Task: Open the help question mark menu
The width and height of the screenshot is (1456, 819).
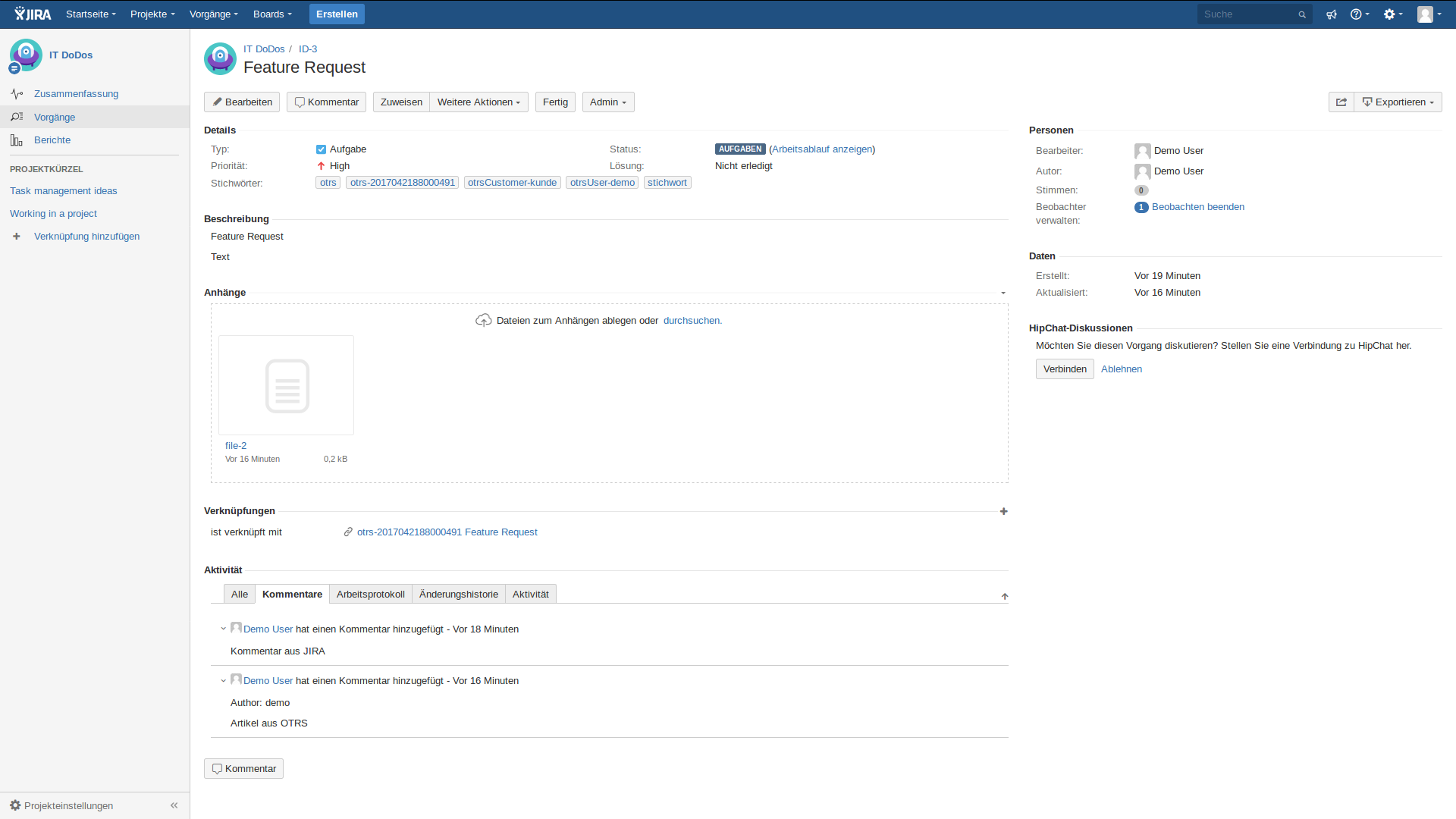Action: click(x=1360, y=14)
